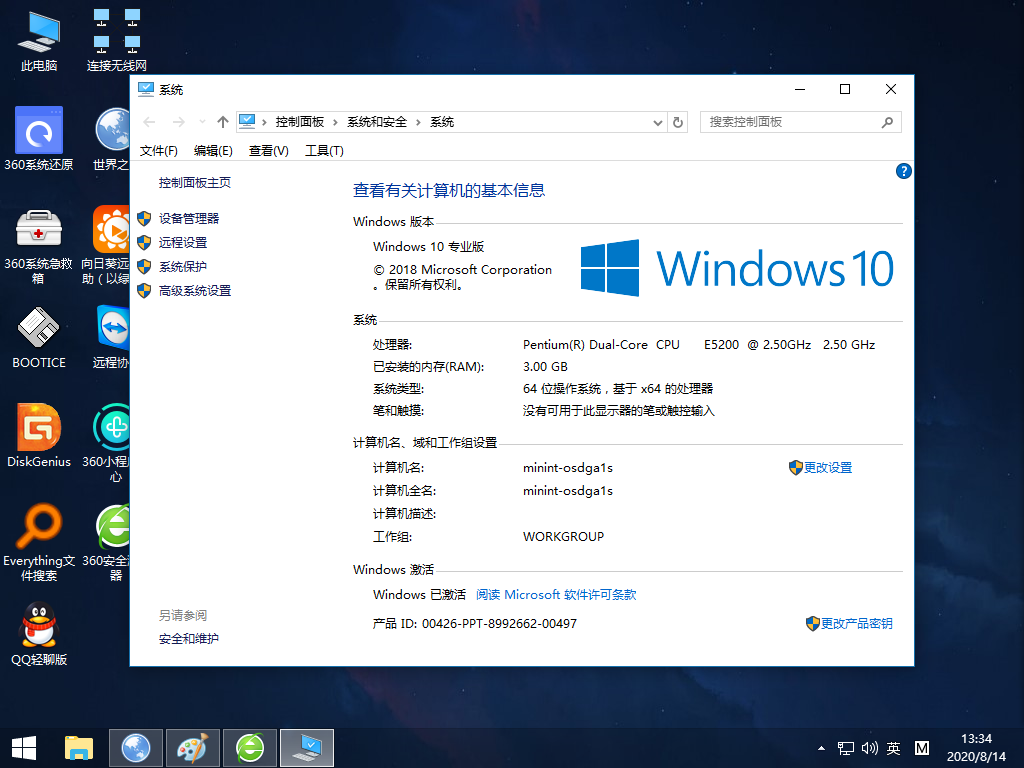
Task: Click the Windows 10 专业版 text
Action: tap(428, 247)
